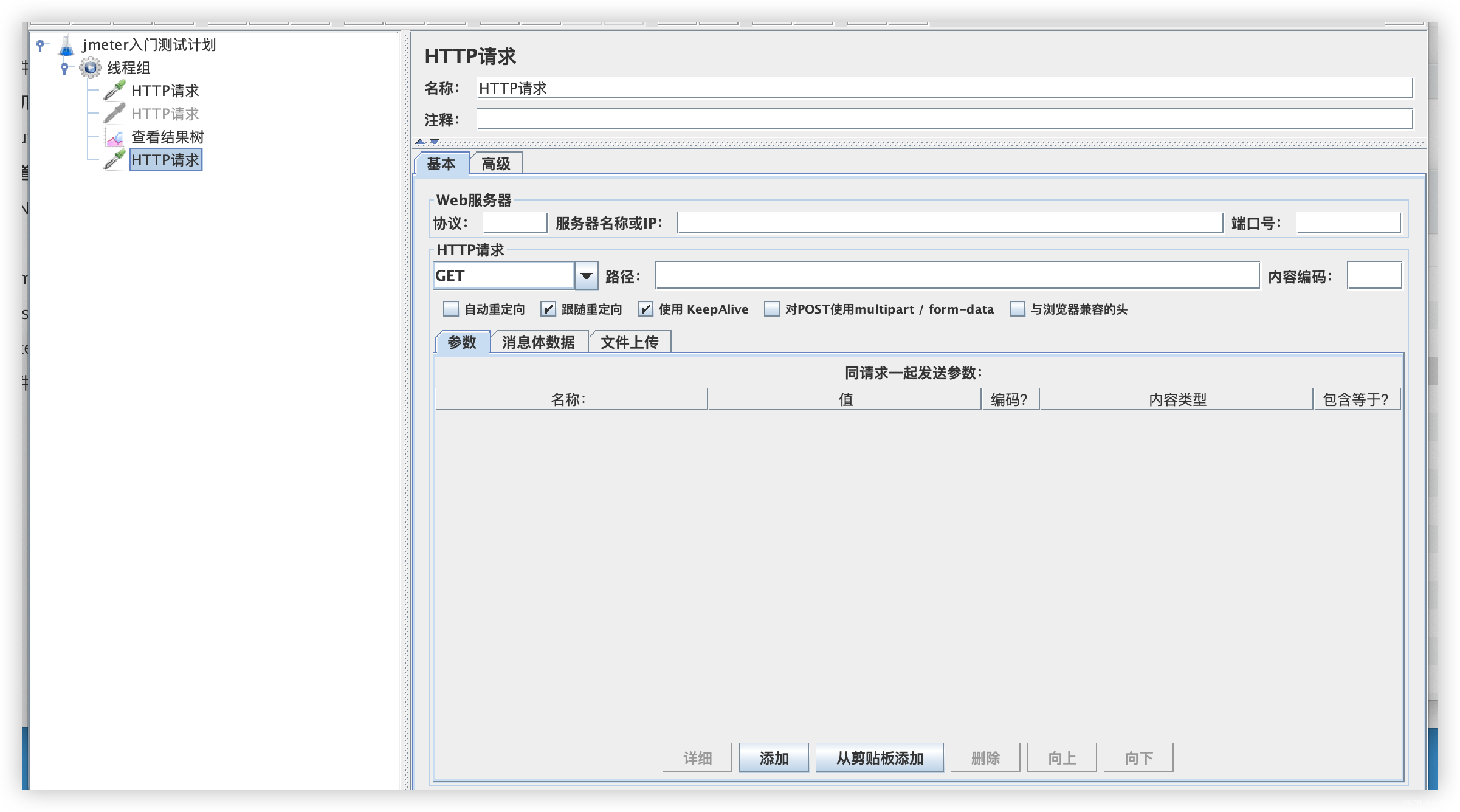
Task: Open the 文件上传 tab
Action: [630, 342]
